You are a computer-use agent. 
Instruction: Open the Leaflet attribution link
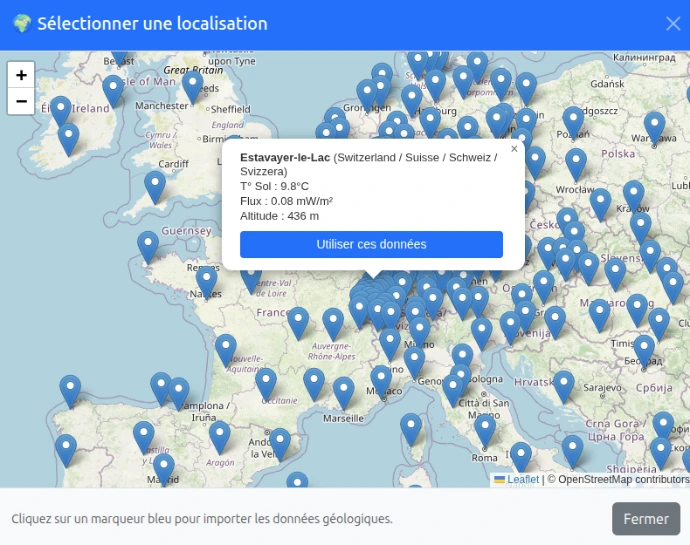(522, 479)
